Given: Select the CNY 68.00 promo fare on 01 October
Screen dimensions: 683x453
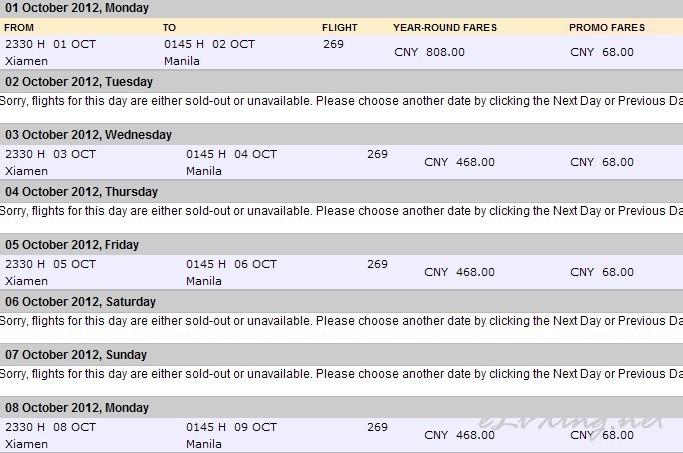Looking at the screenshot, I should (602, 52).
